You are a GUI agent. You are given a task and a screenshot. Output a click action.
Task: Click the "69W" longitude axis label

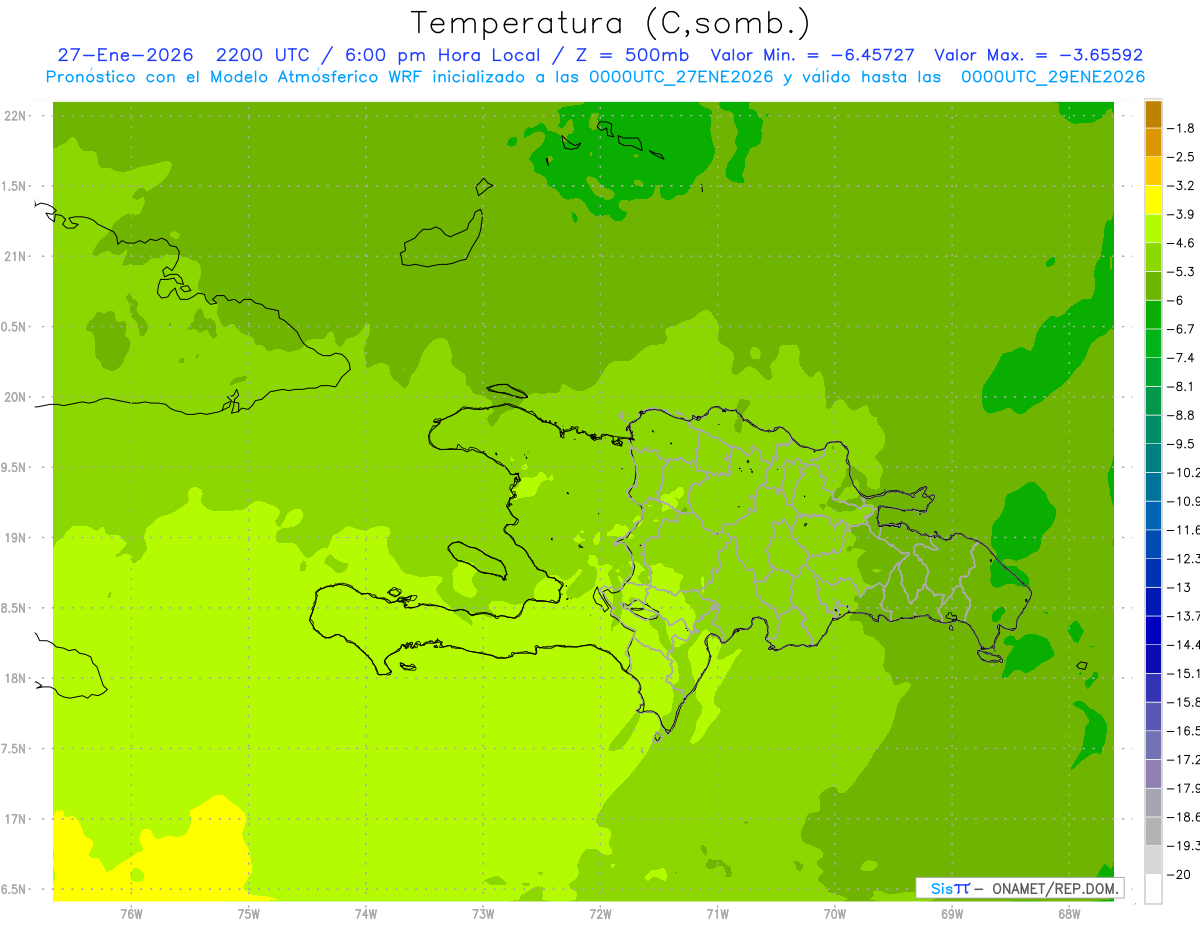952,913
